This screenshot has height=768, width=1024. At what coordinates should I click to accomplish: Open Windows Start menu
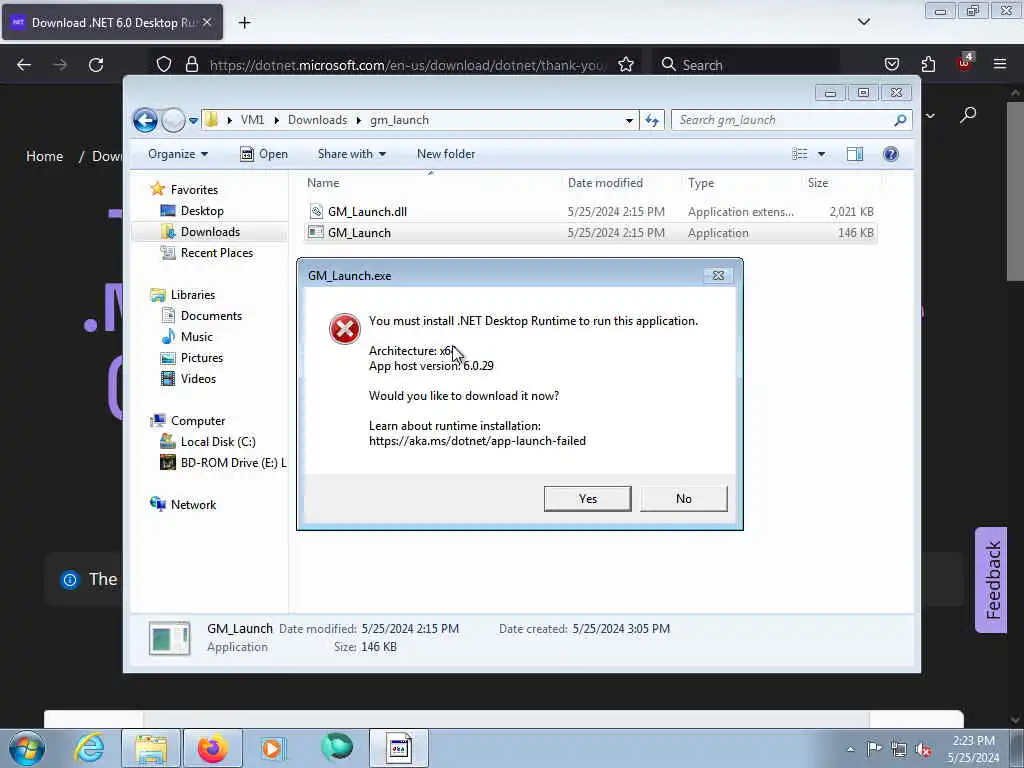(26, 748)
